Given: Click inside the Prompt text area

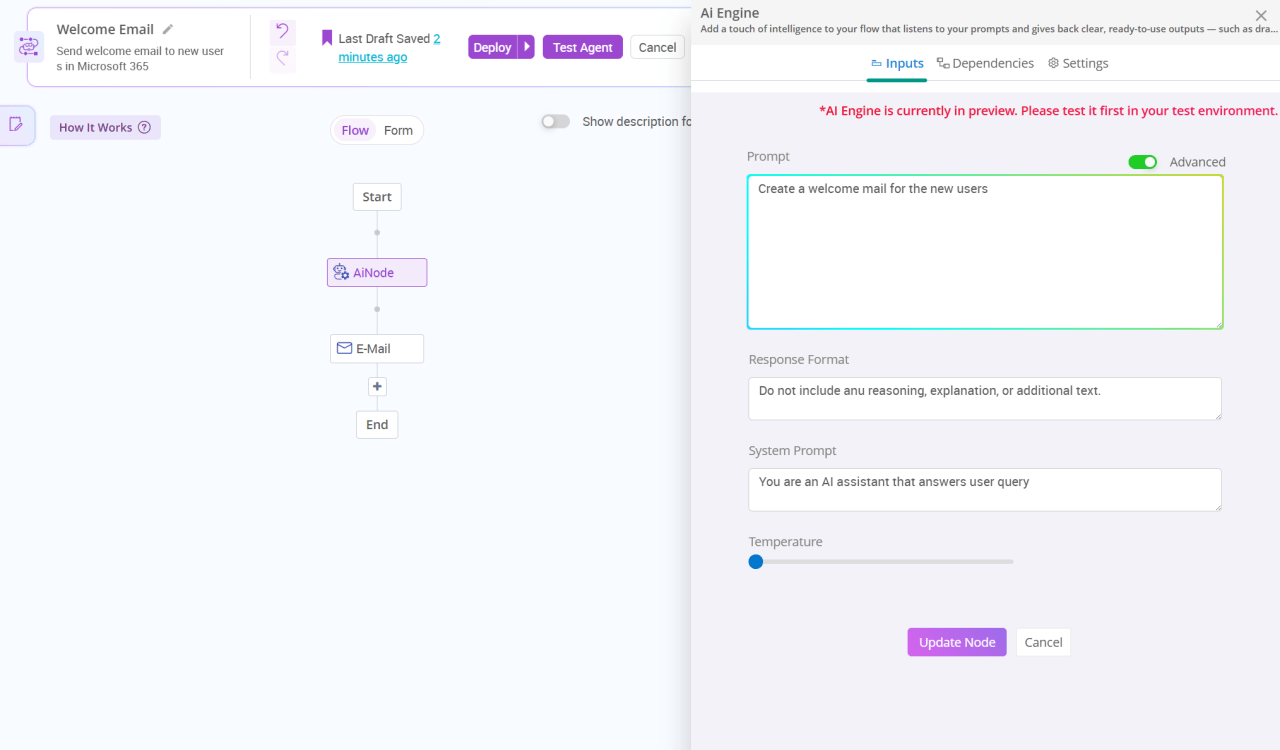Looking at the screenshot, I should point(985,250).
